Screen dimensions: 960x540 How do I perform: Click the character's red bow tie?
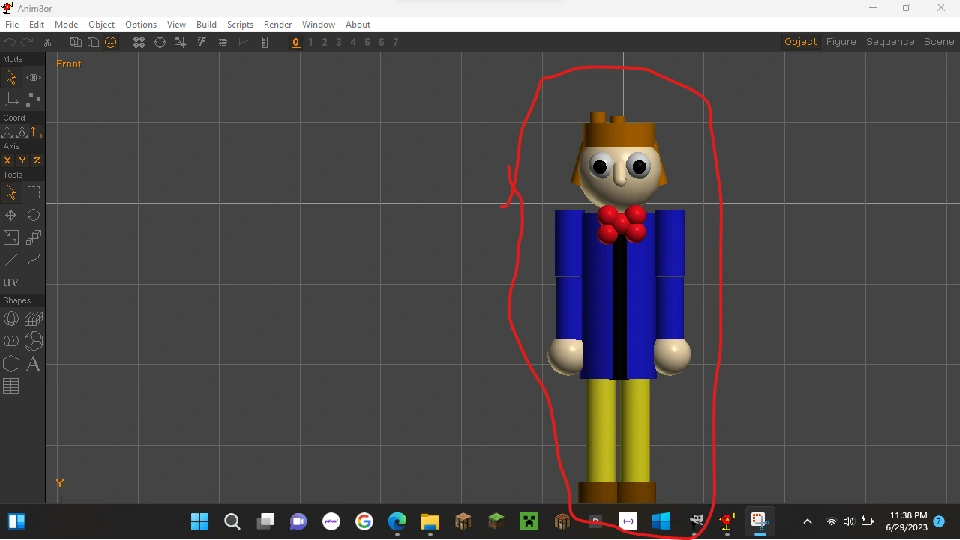621,224
